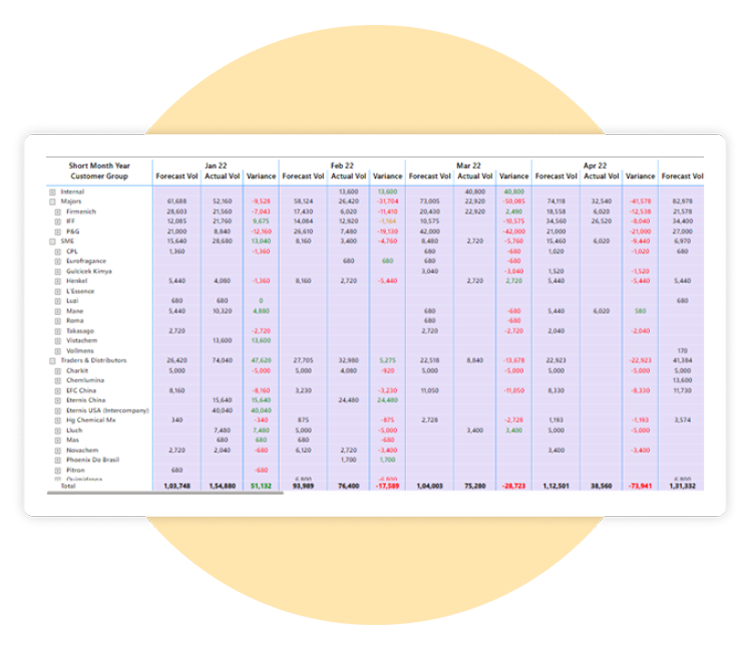The width and height of the screenshot is (750, 650).
Task: Expand the Takasago row icon
Action: point(58,330)
